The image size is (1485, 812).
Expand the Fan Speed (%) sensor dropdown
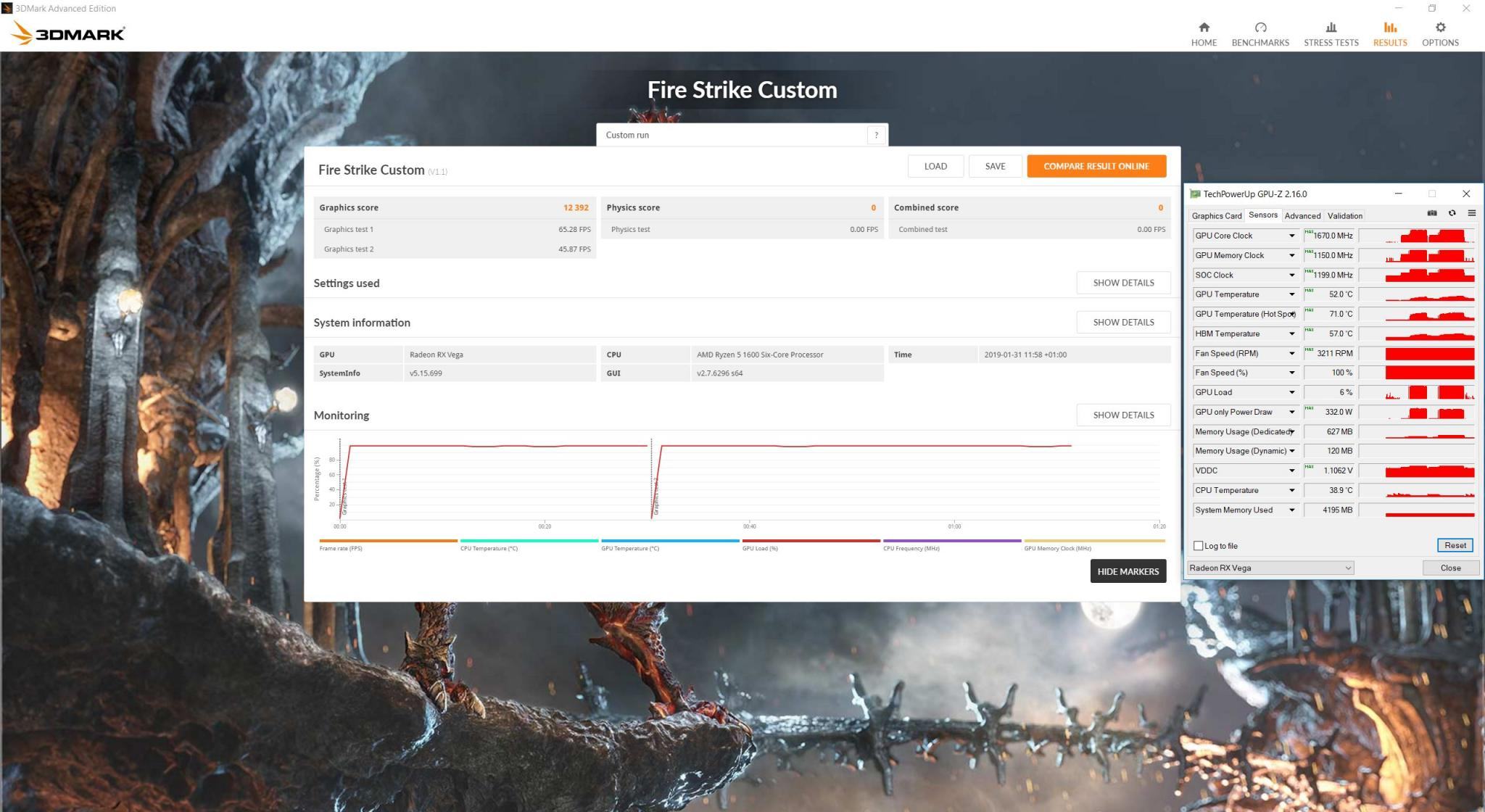(x=1291, y=373)
